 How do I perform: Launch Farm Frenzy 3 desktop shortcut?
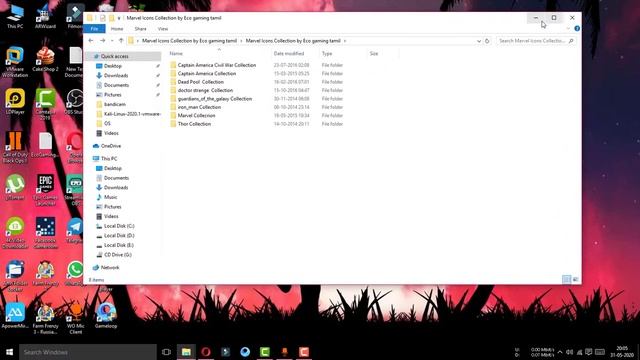tap(45, 319)
